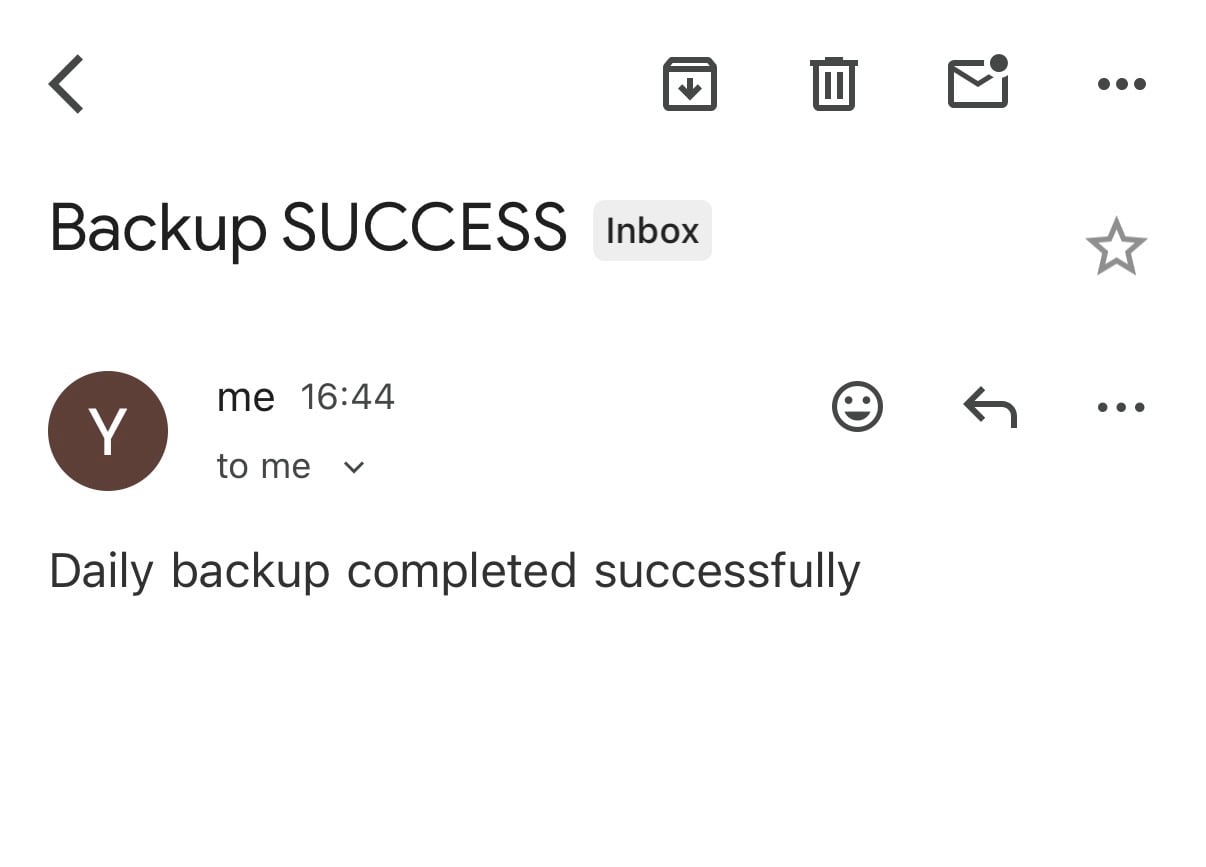
Task: Open the sender profile by clicking 'me'
Action: [x=245, y=396]
